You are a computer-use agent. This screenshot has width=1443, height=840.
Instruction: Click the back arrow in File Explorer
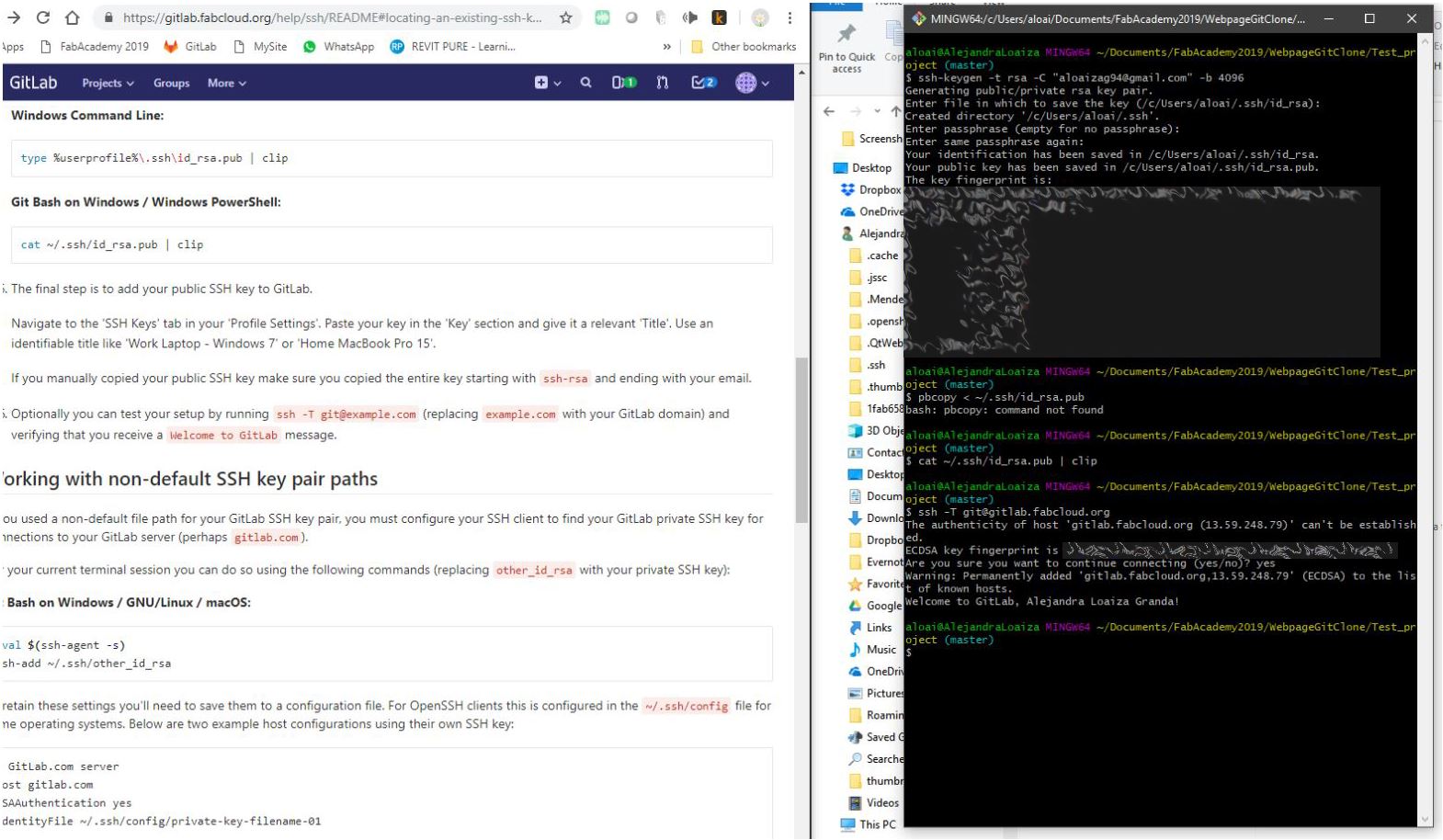tap(829, 111)
